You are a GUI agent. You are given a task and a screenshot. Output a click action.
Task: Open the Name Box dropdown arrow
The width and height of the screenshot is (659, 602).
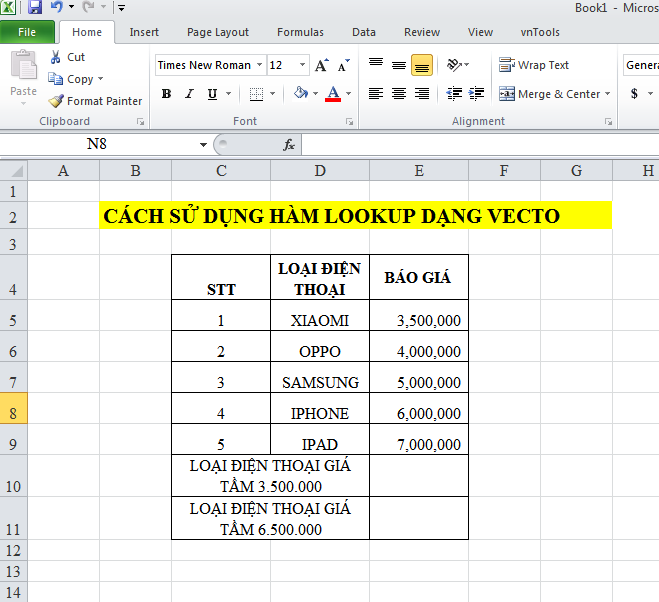[203, 145]
